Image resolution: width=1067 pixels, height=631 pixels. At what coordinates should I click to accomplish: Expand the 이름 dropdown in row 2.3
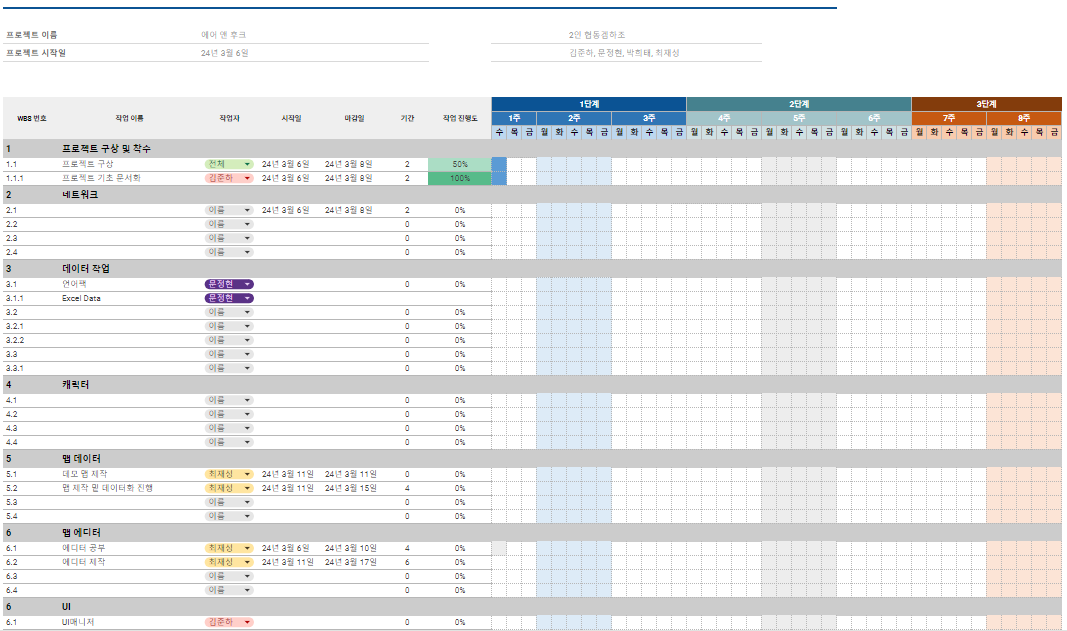pyautogui.click(x=229, y=238)
